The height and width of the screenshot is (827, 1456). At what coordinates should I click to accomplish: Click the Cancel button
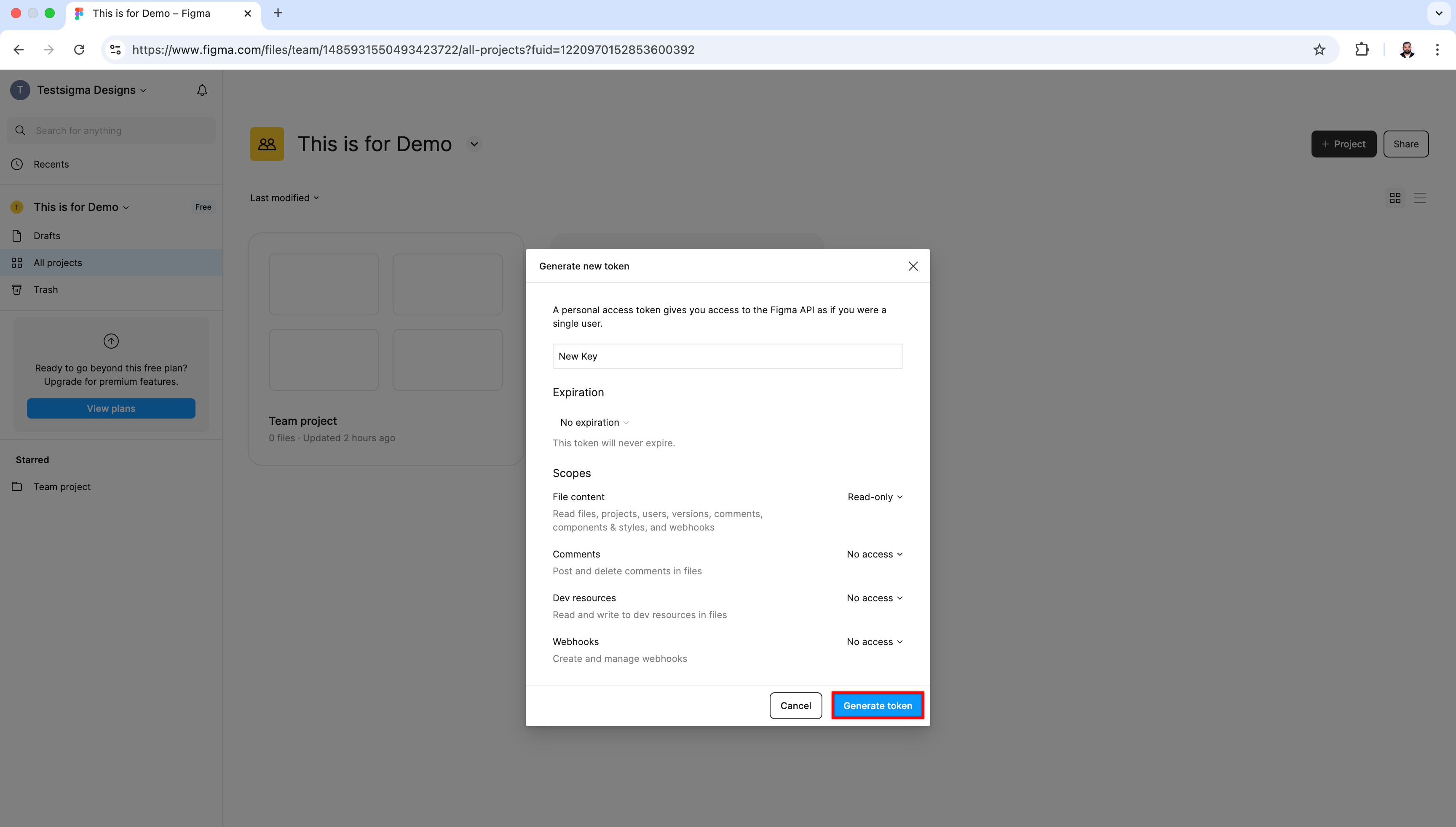(x=795, y=705)
